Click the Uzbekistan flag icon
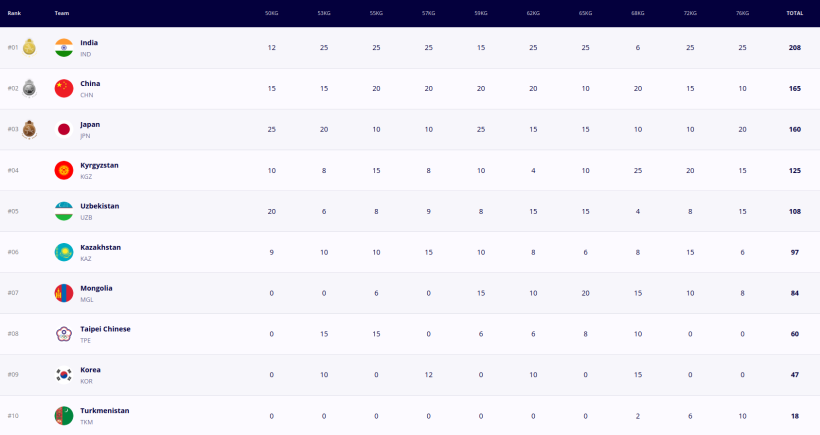The width and height of the screenshot is (820, 435). point(64,211)
